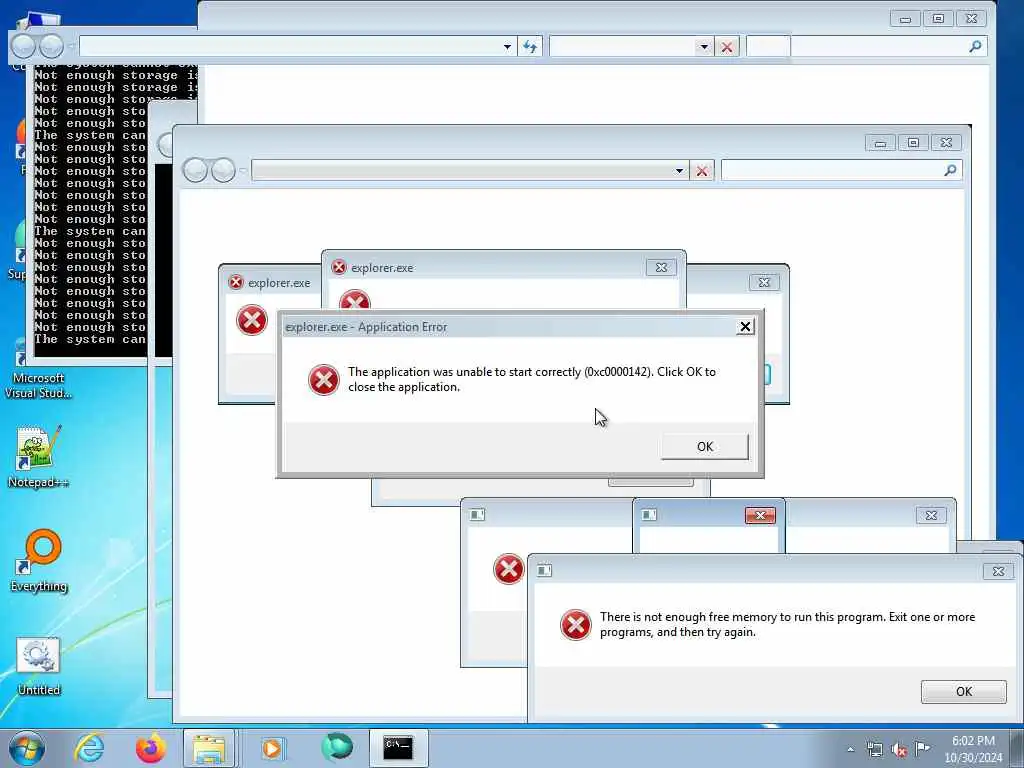This screenshot has width=1024, height=768.
Task: Click OK in the not enough memory dialog
Action: coord(963,692)
